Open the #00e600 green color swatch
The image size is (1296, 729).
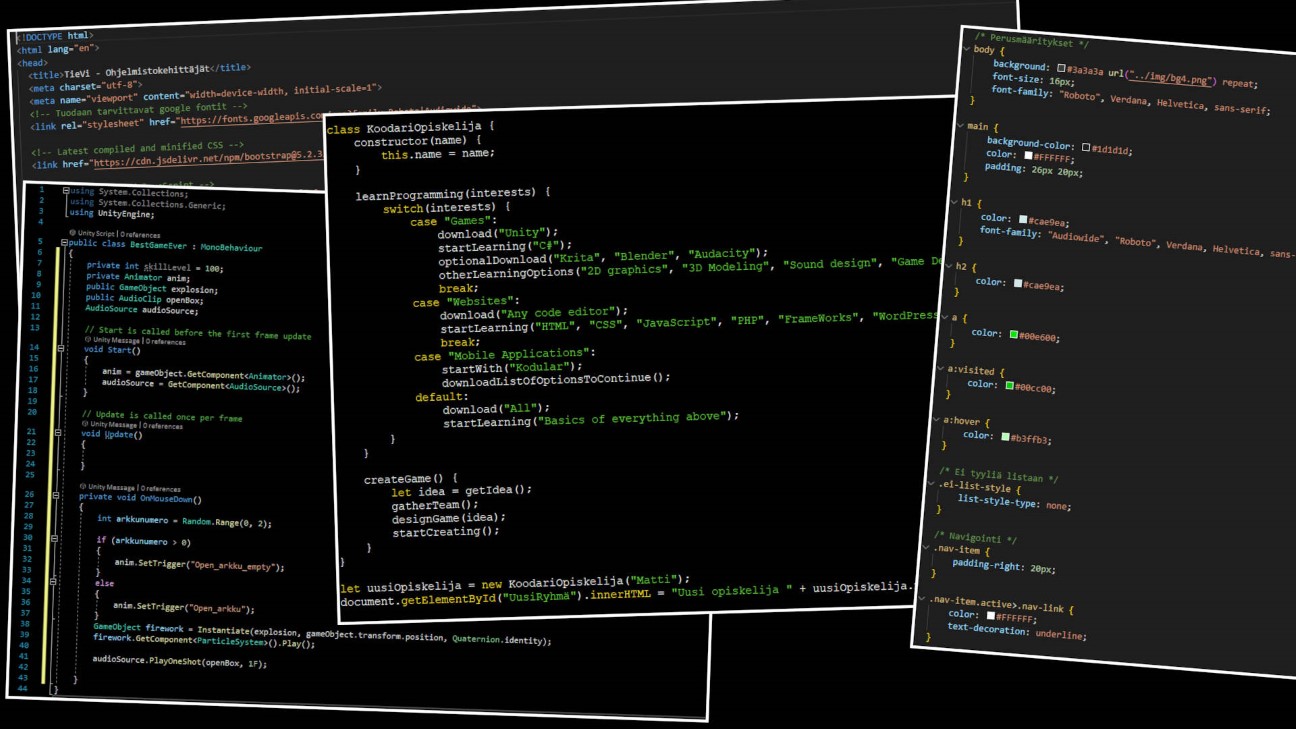tap(1014, 335)
